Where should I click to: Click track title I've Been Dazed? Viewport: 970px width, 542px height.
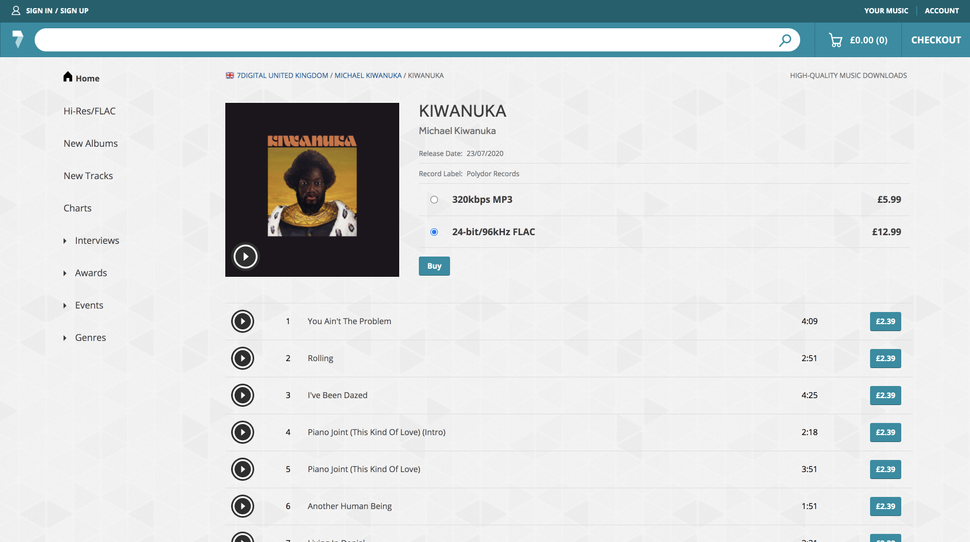pyautogui.click(x=337, y=395)
